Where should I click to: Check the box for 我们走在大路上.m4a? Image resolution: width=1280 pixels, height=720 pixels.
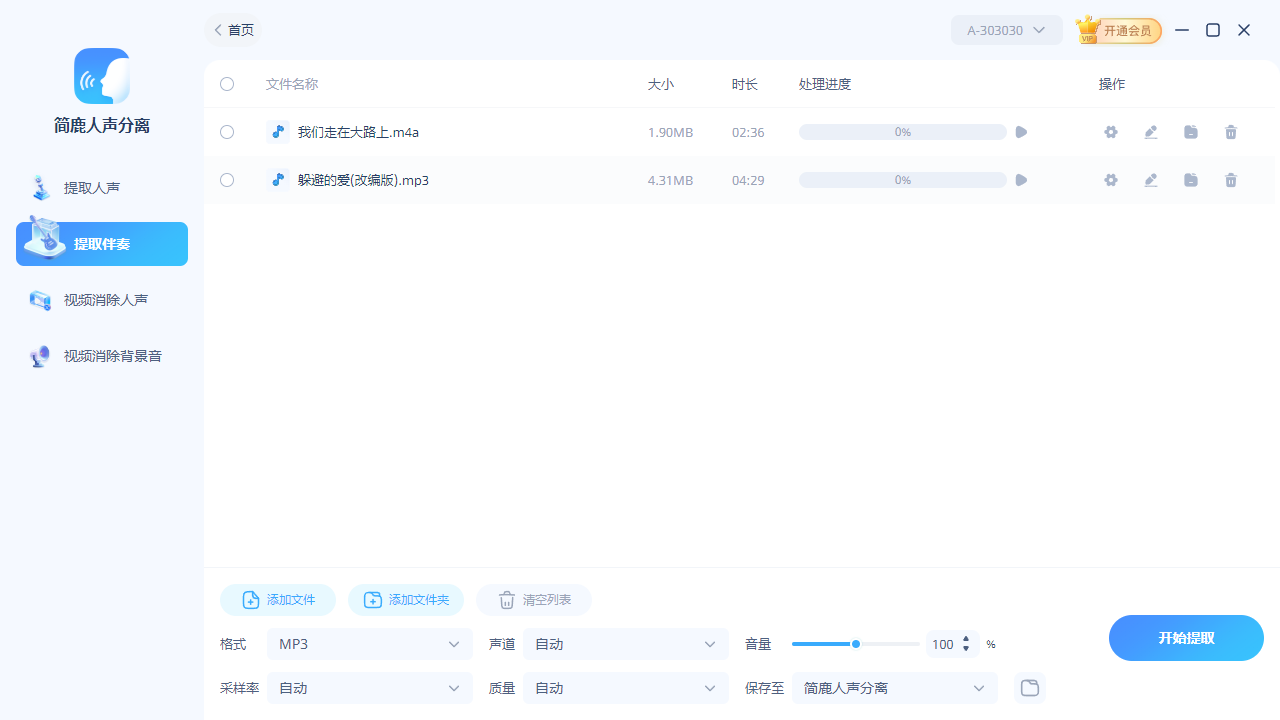(x=227, y=131)
